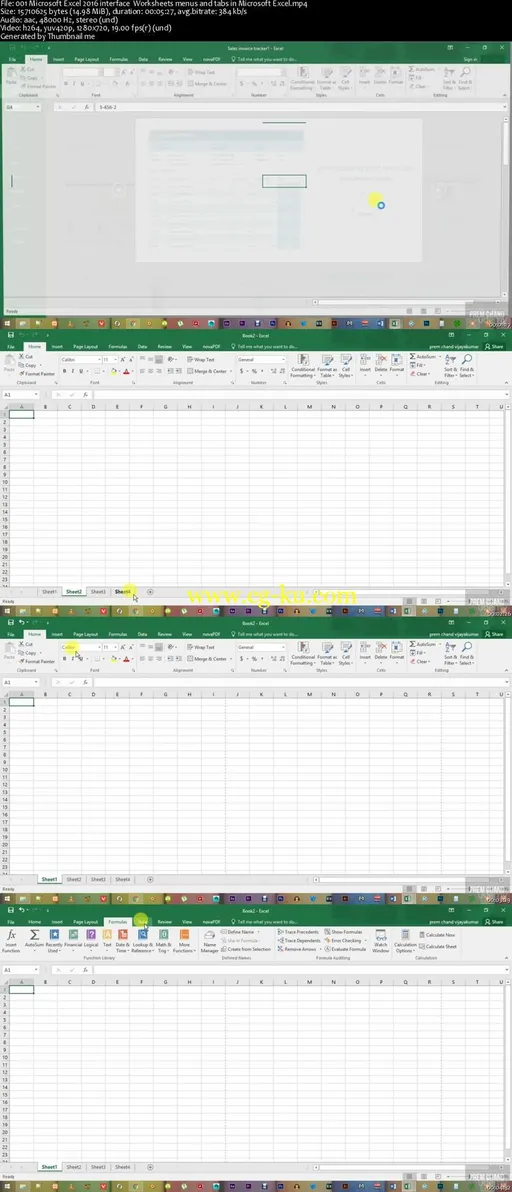Click Merge & Center in the second frame
The image size is (512, 1192).
208,371
